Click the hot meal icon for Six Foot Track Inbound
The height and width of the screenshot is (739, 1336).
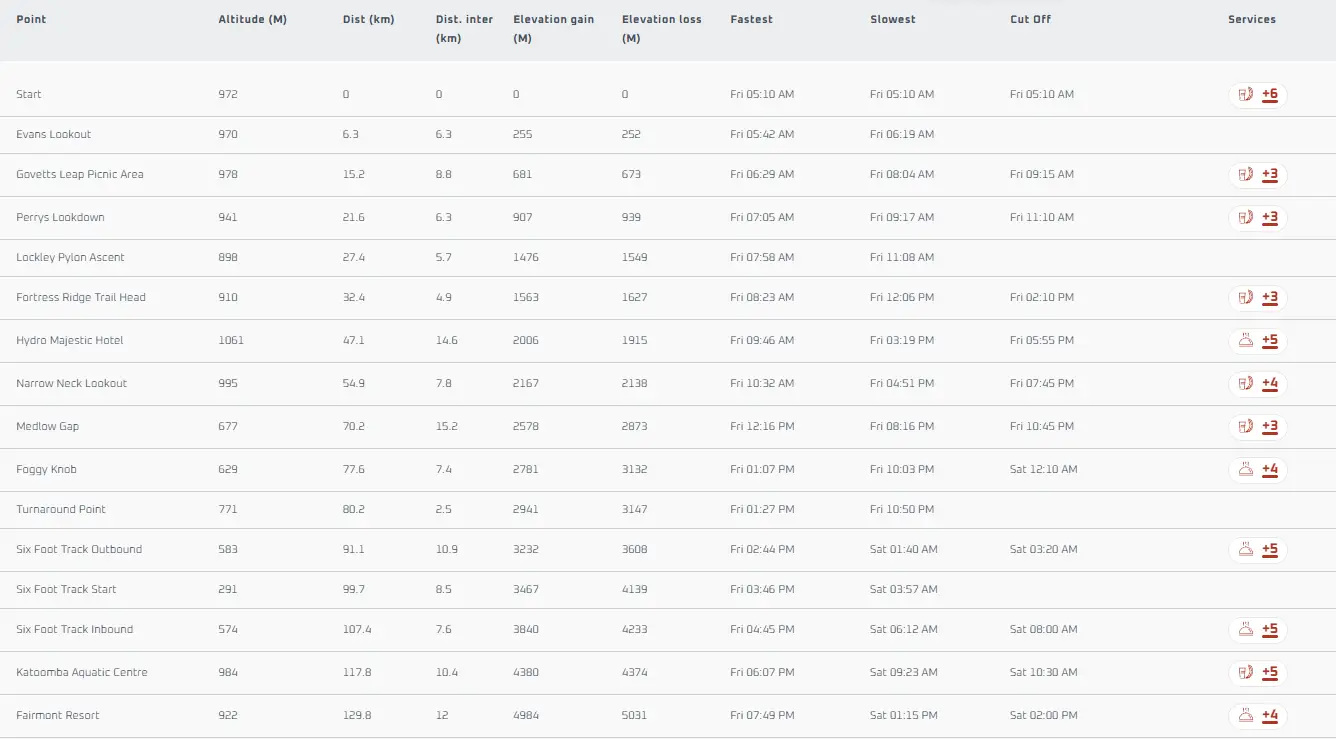pyautogui.click(x=1246, y=629)
